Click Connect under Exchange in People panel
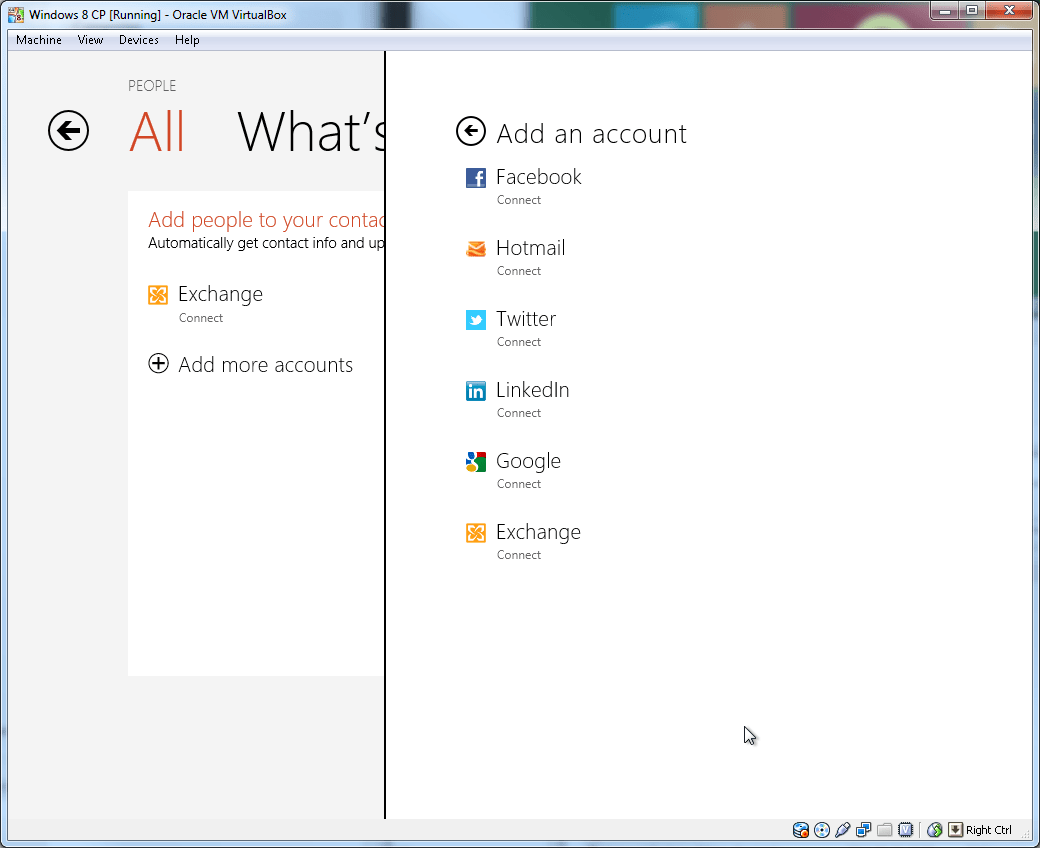Image resolution: width=1040 pixels, height=848 pixels. pyautogui.click(x=201, y=318)
